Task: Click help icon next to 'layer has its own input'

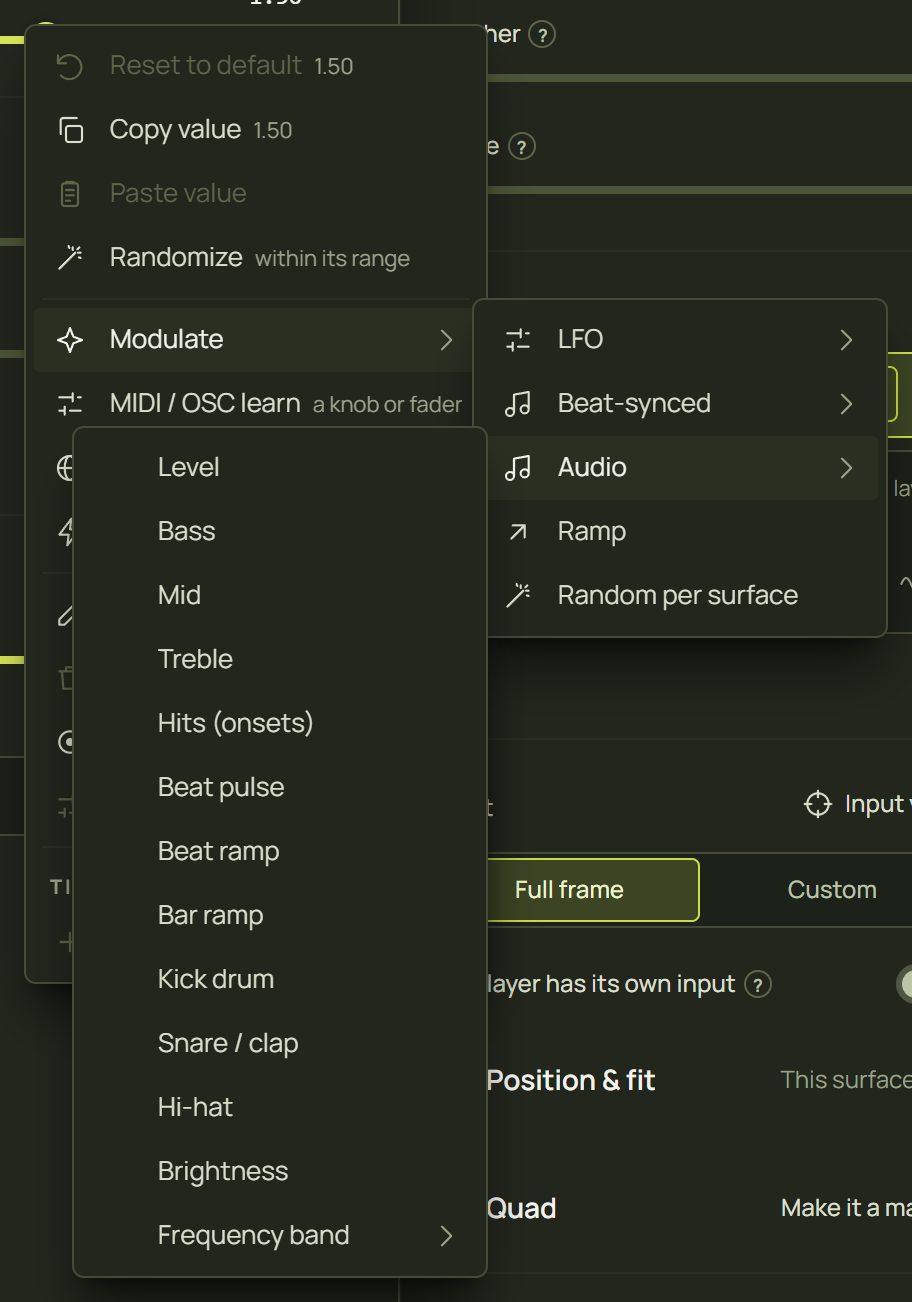Action: [x=758, y=985]
